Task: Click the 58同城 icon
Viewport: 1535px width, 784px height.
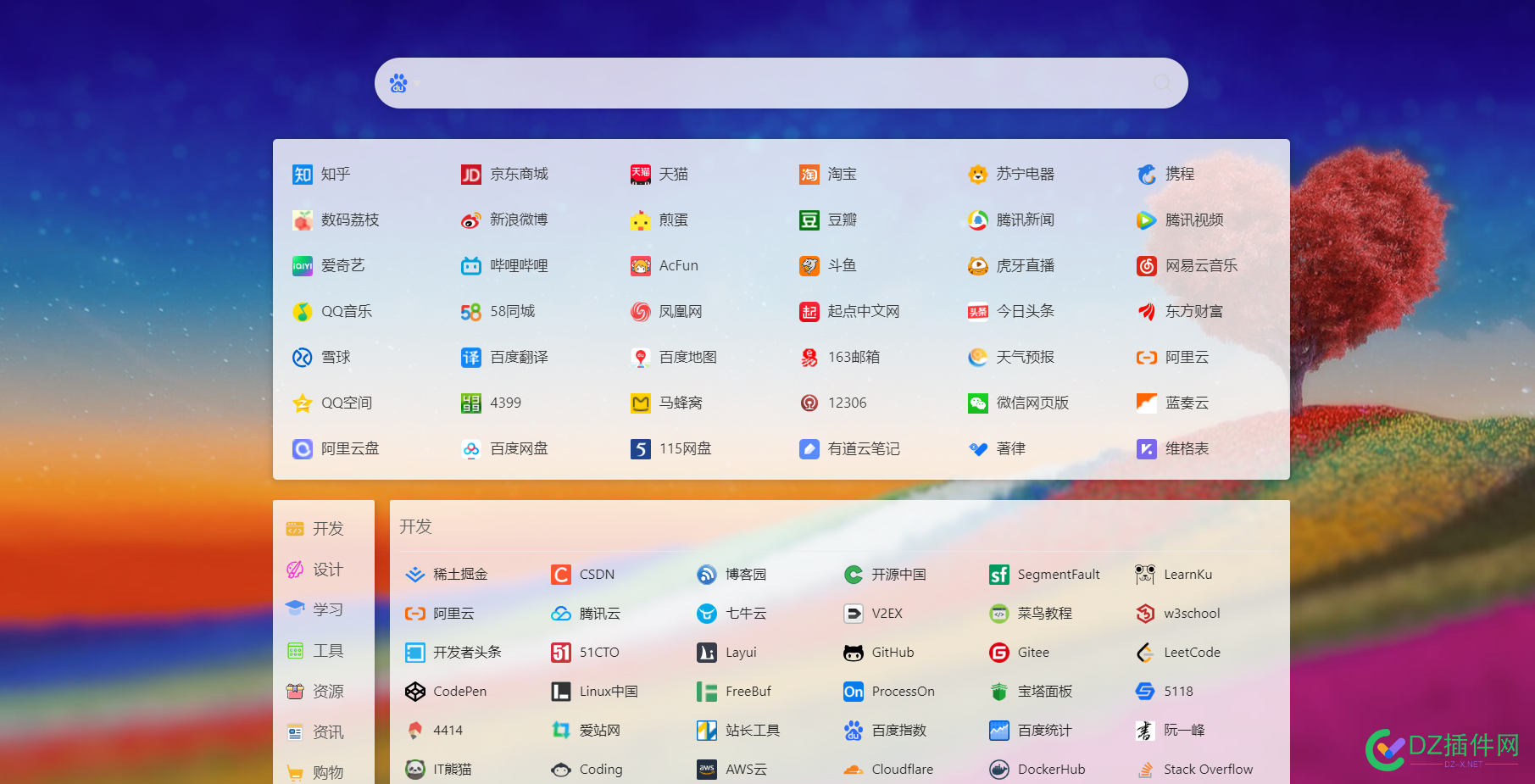Action: [471, 312]
